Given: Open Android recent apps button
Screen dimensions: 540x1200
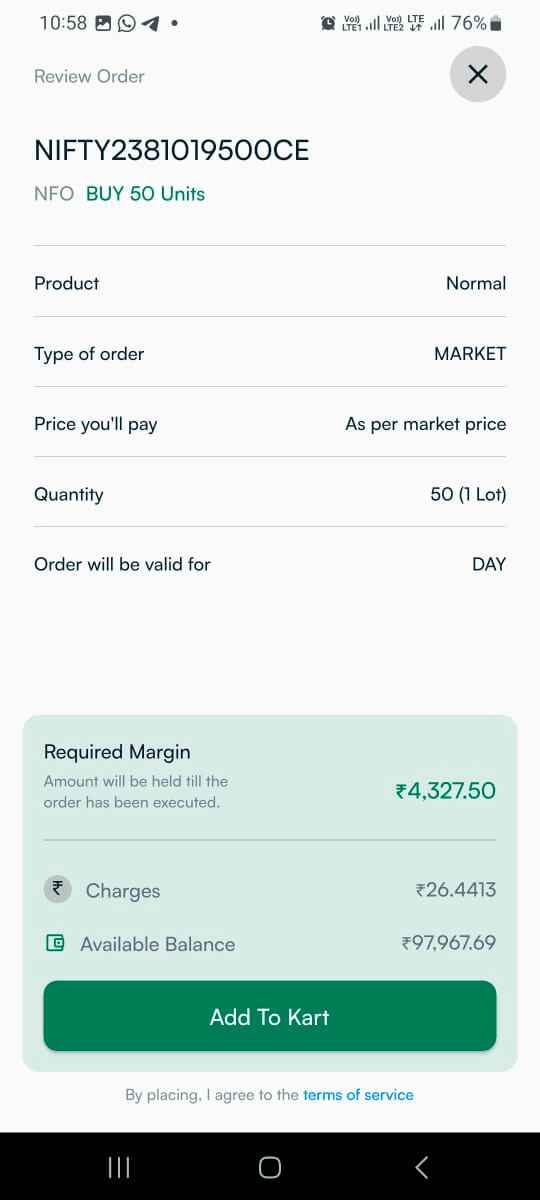Looking at the screenshot, I should [118, 1167].
